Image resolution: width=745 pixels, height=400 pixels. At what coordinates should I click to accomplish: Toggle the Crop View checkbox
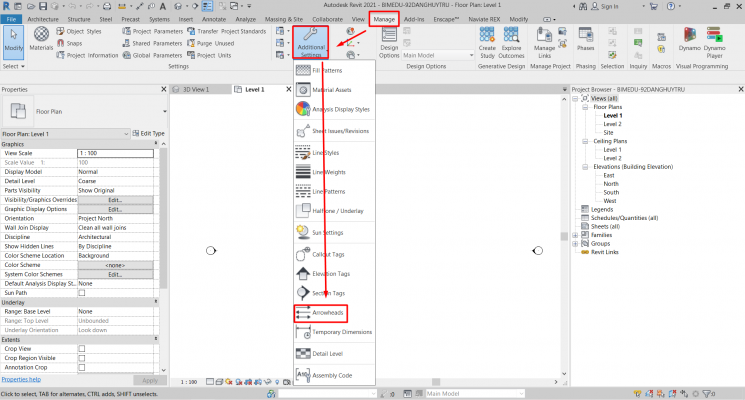pos(82,349)
